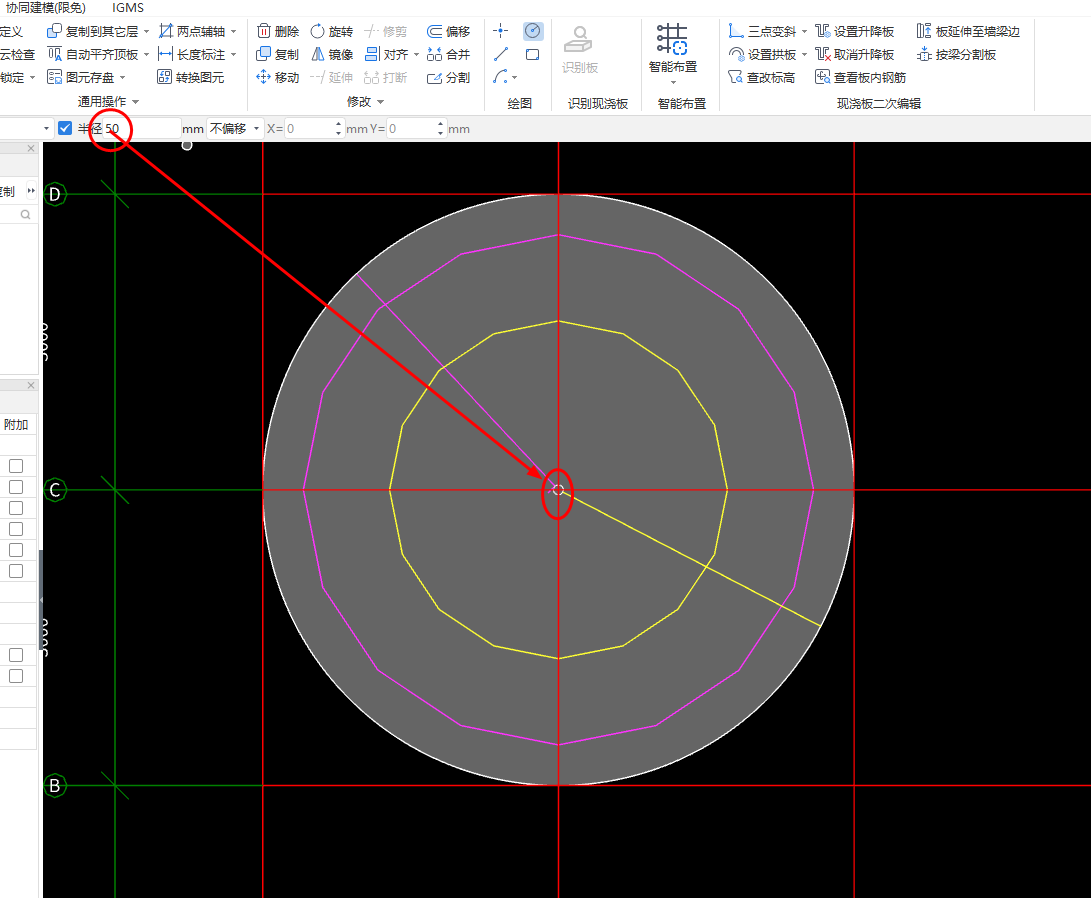This screenshot has width=1091, height=898.
Task: Click the 设置升降板 tool
Action: (854, 31)
